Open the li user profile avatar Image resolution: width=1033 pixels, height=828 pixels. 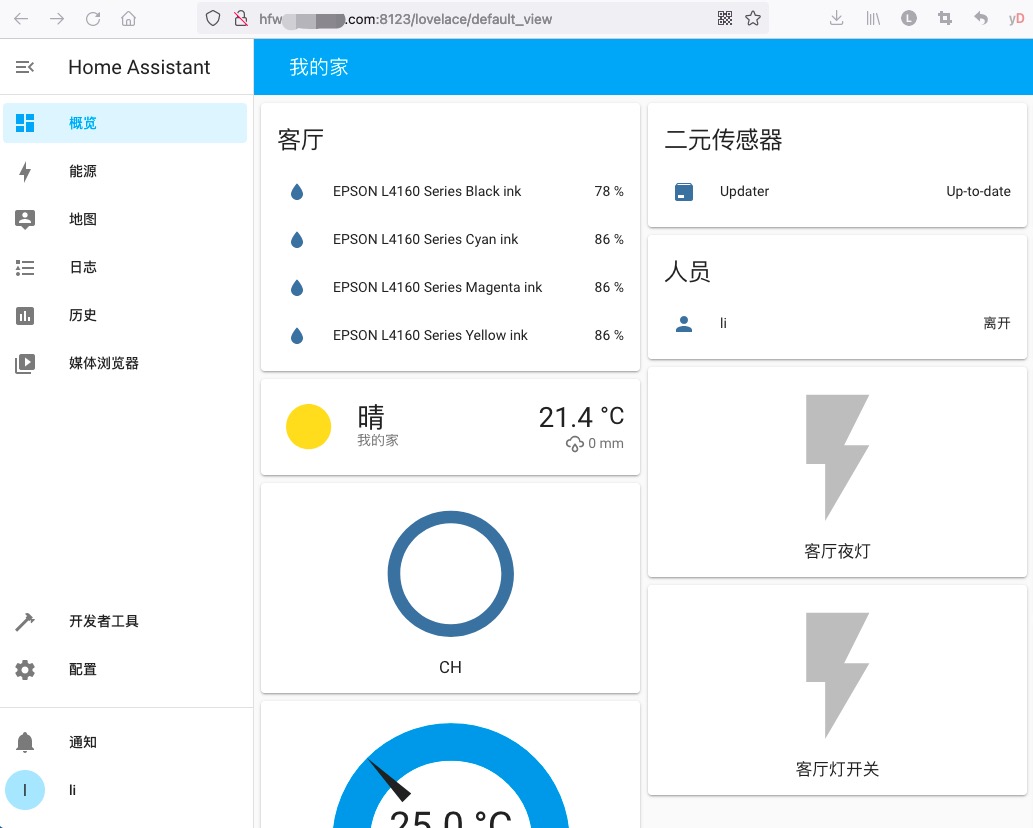point(25,790)
